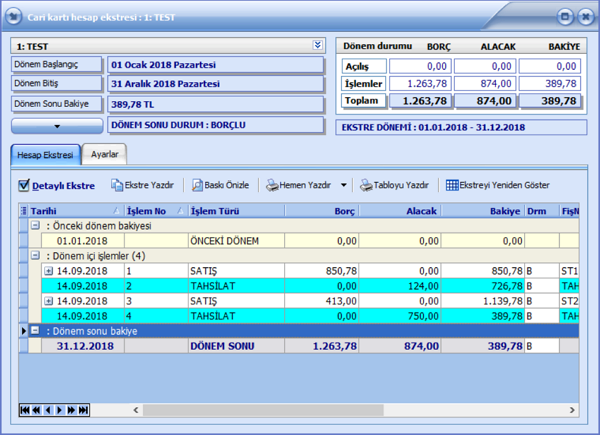Click the black arrow dropdown button

pyautogui.click(x=57, y=125)
